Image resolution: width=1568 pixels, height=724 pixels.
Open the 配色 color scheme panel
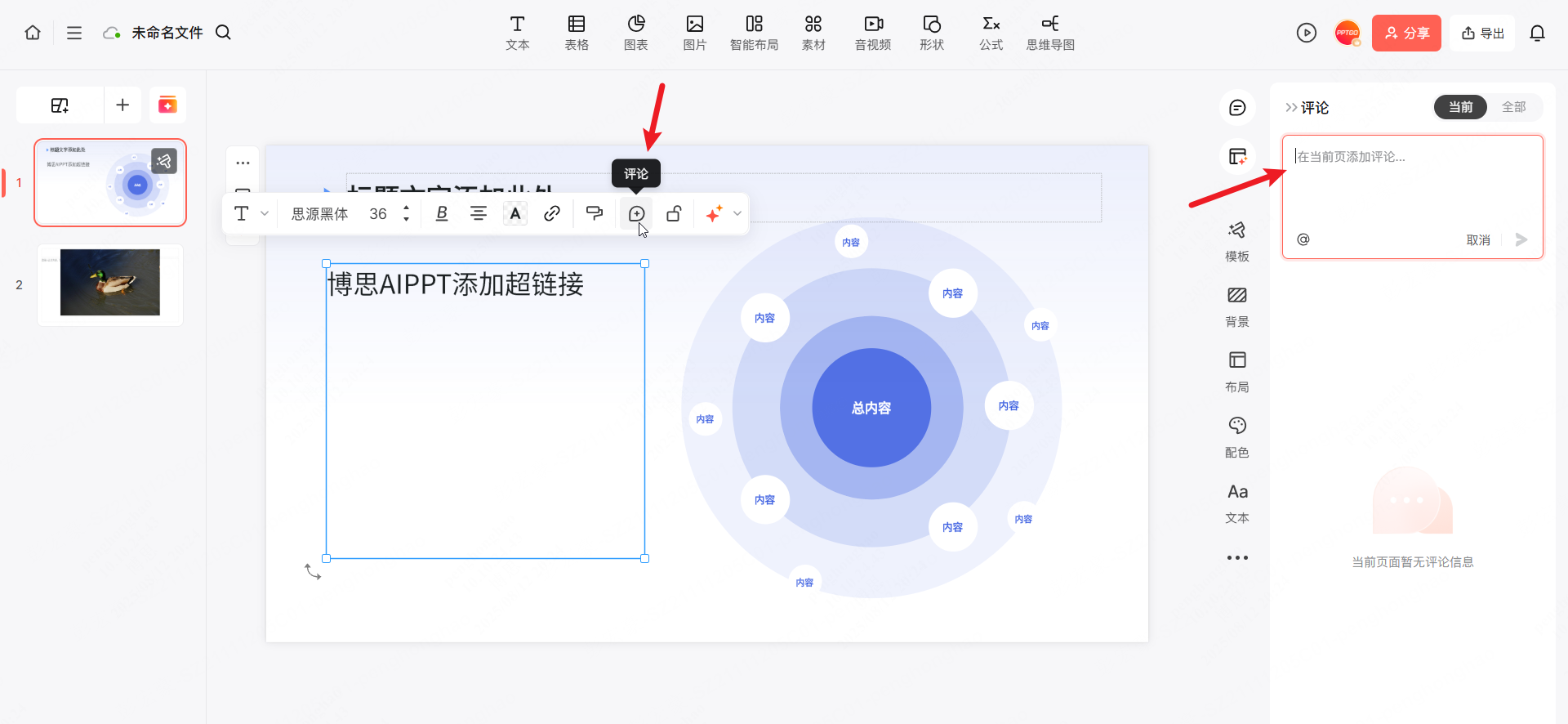click(1237, 437)
